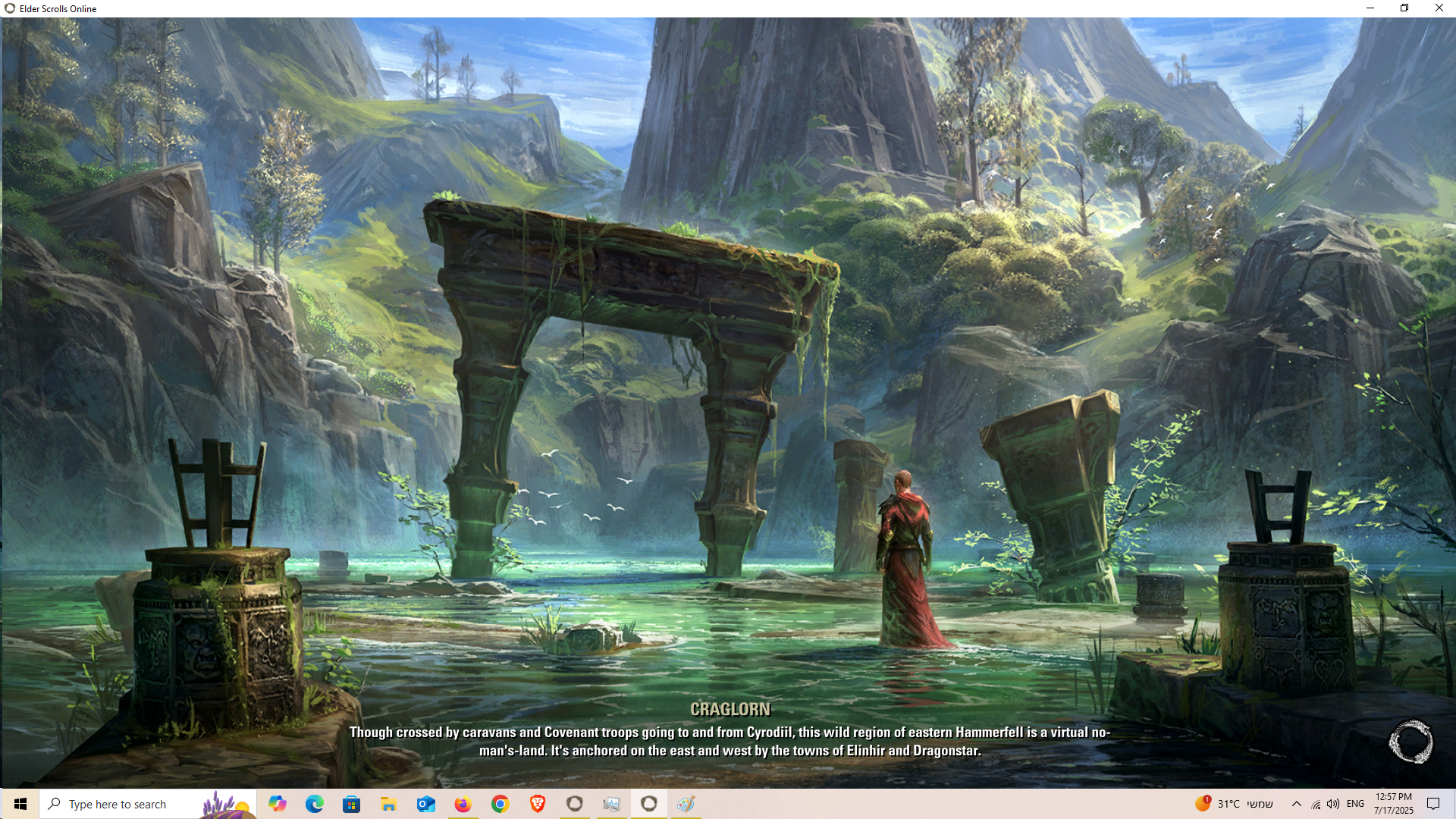Click the loading tip mentioning 'Elinhir and Dragonstar'

click(730, 742)
